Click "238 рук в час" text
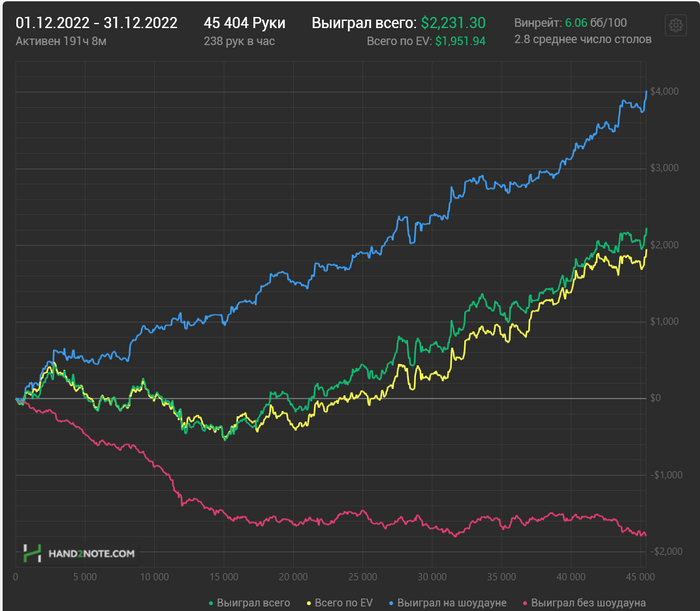 [239, 41]
